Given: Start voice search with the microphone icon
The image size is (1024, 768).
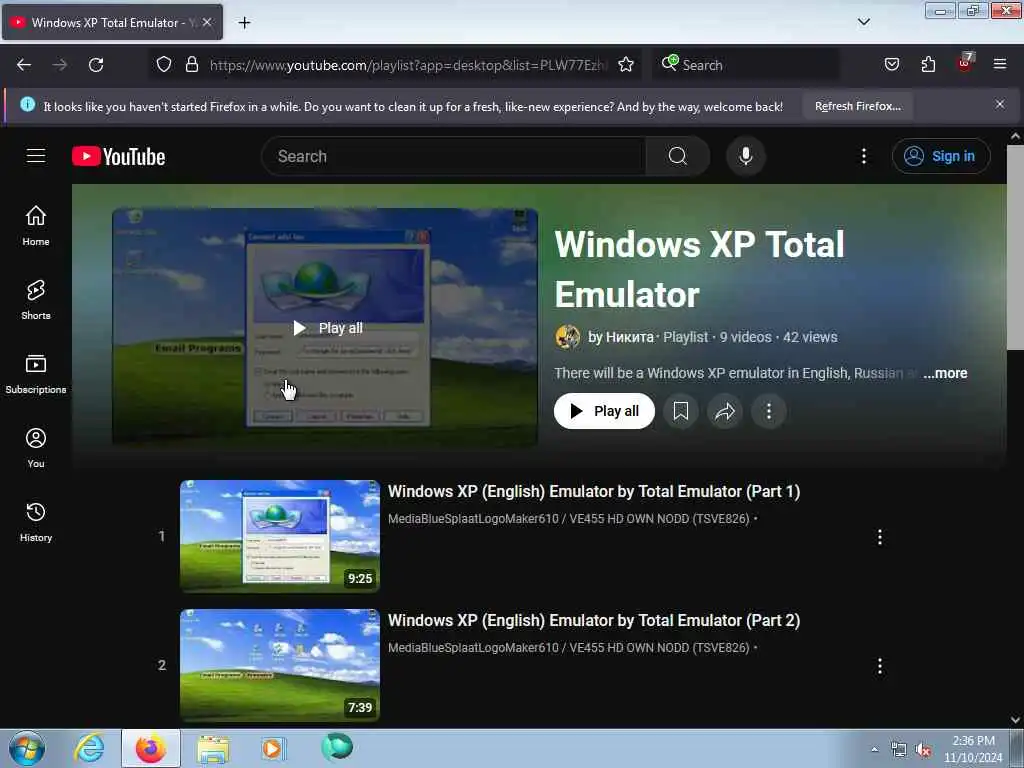Looking at the screenshot, I should pyautogui.click(x=745, y=156).
